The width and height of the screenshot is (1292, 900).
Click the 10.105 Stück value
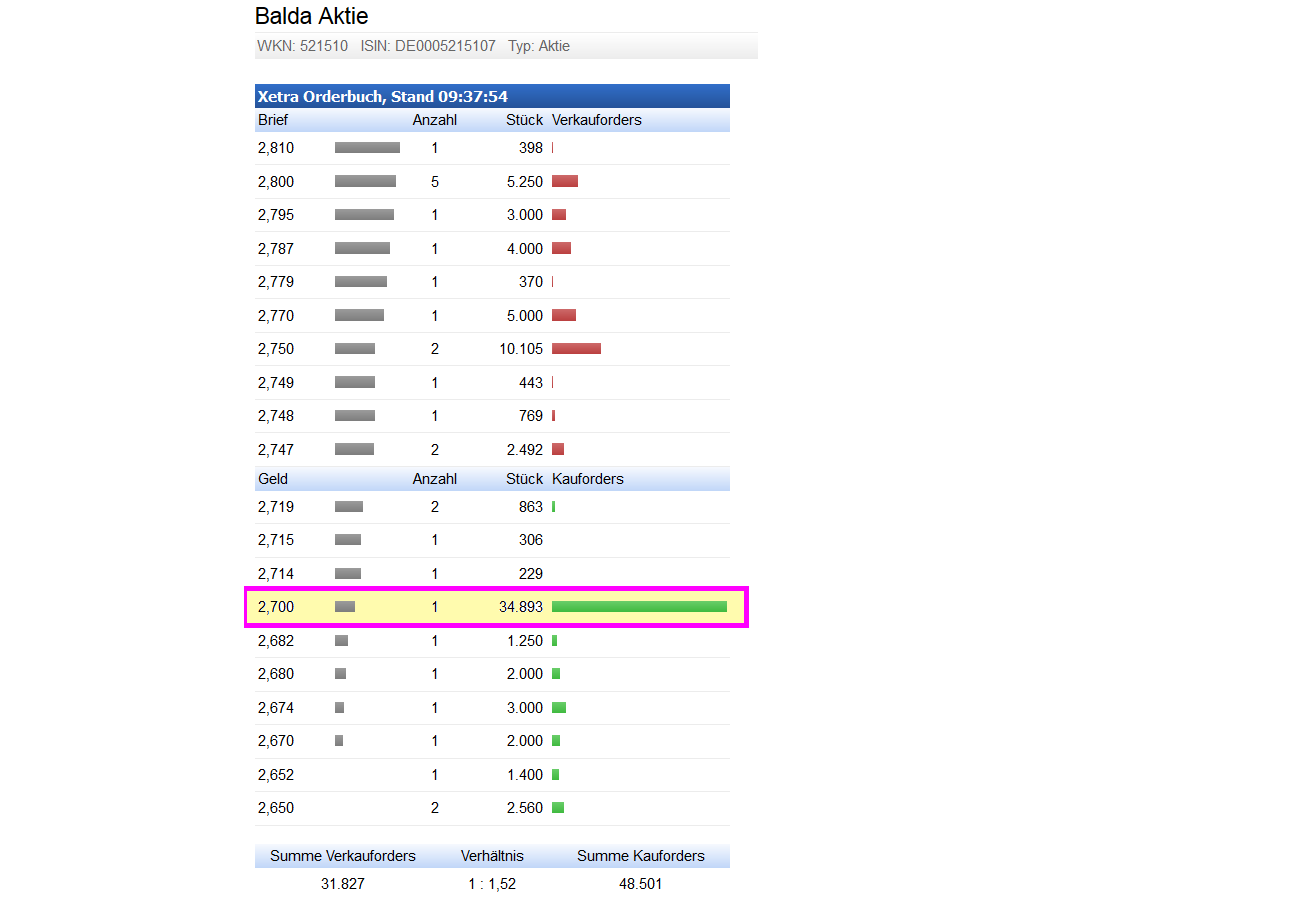click(x=521, y=349)
